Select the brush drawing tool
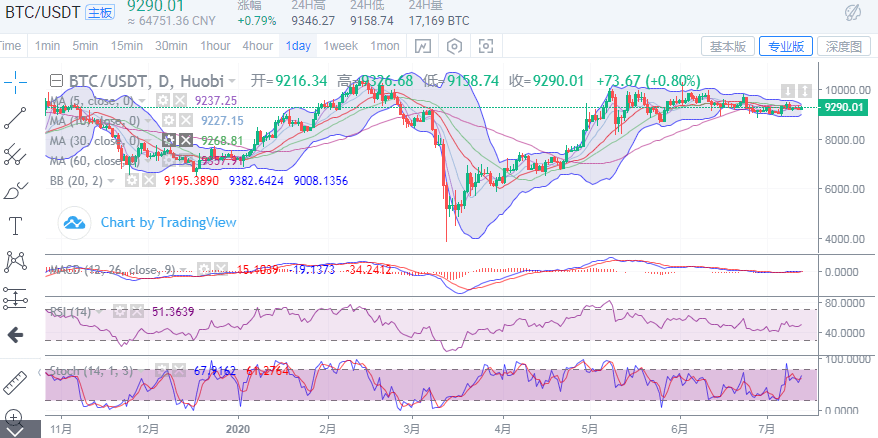This screenshot has height=438, width=878. (15, 190)
